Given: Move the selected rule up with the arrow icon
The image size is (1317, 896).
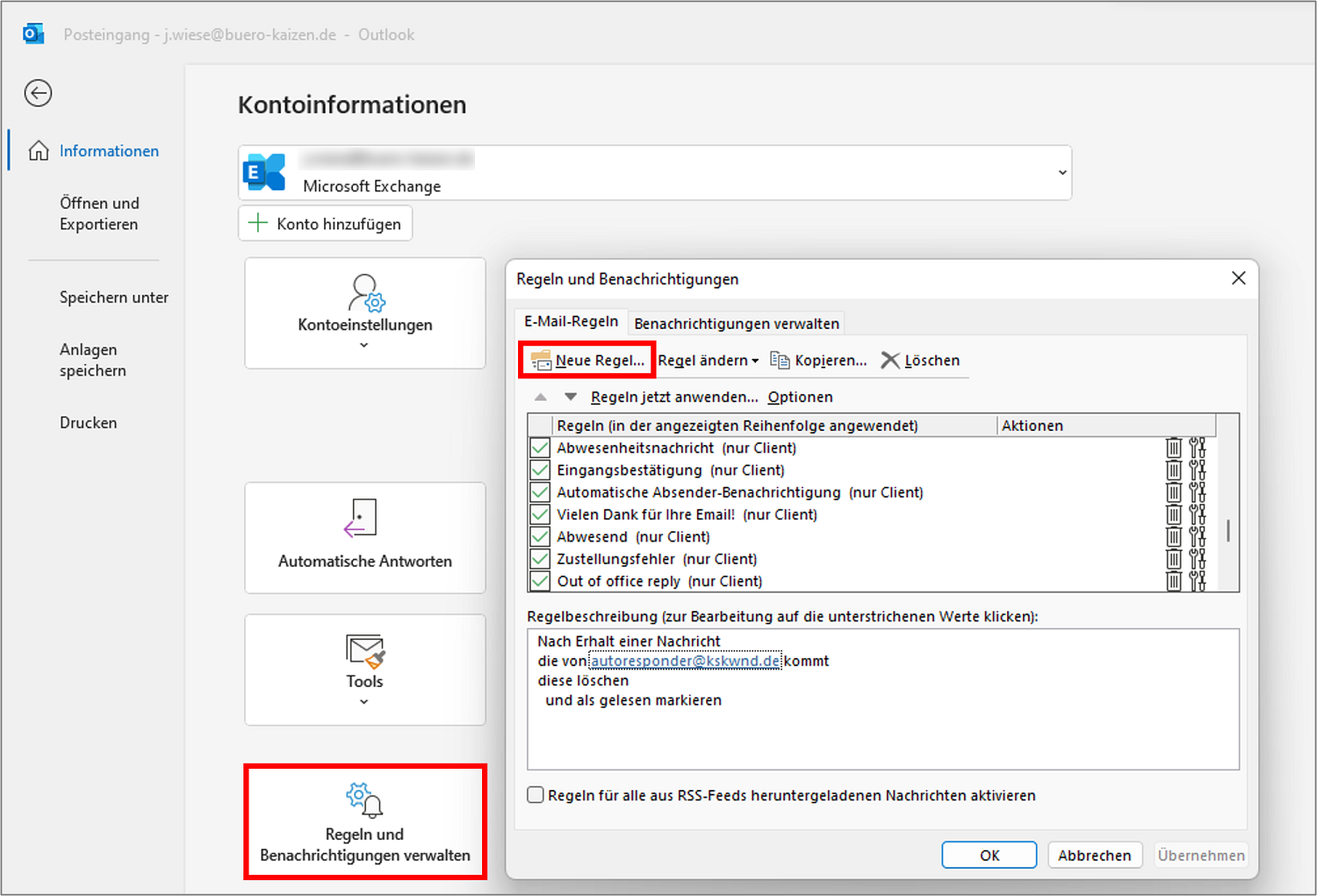Looking at the screenshot, I should tap(541, 397).
